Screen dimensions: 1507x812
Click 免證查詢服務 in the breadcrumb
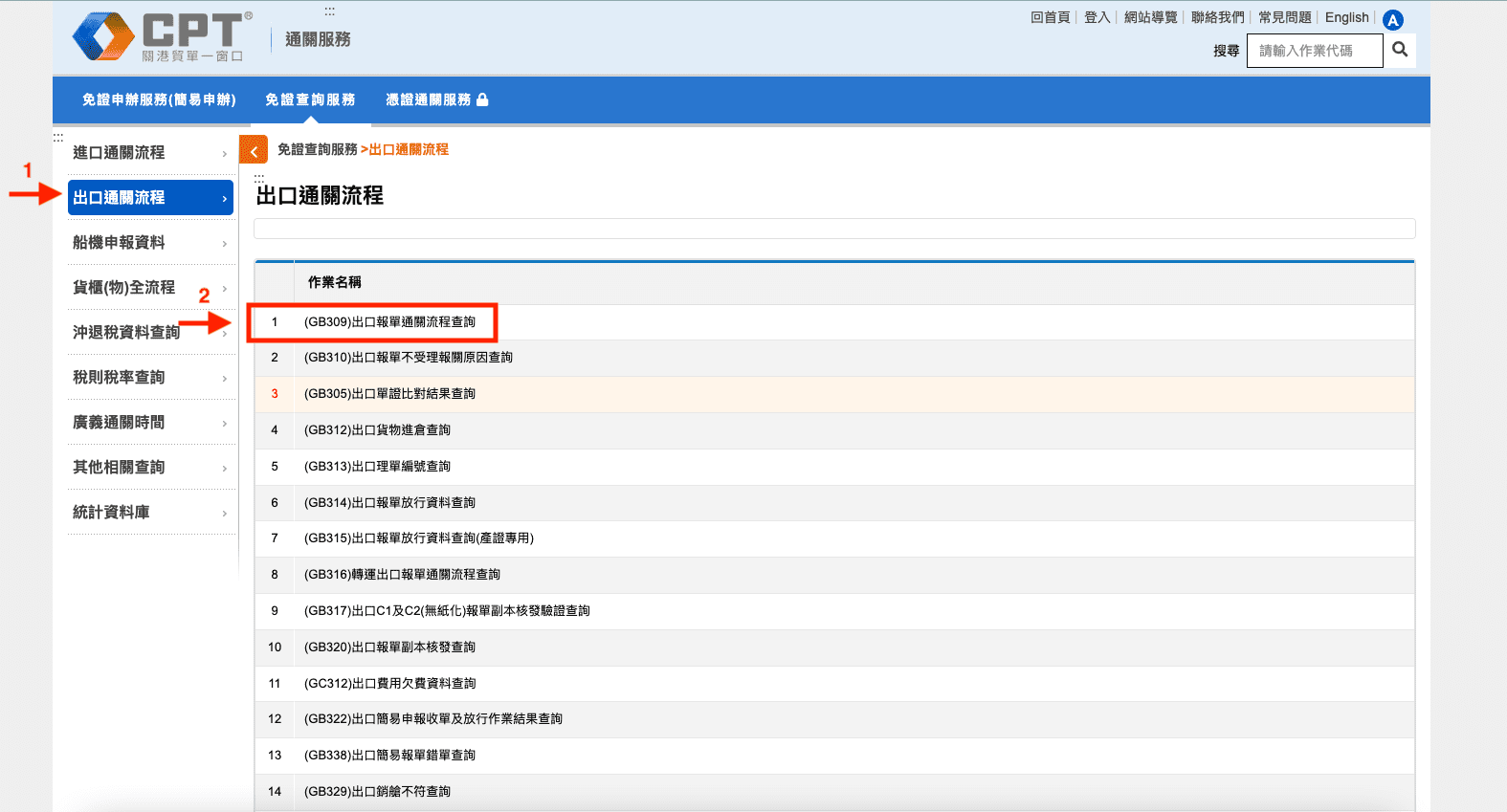(x=317, y=149)
